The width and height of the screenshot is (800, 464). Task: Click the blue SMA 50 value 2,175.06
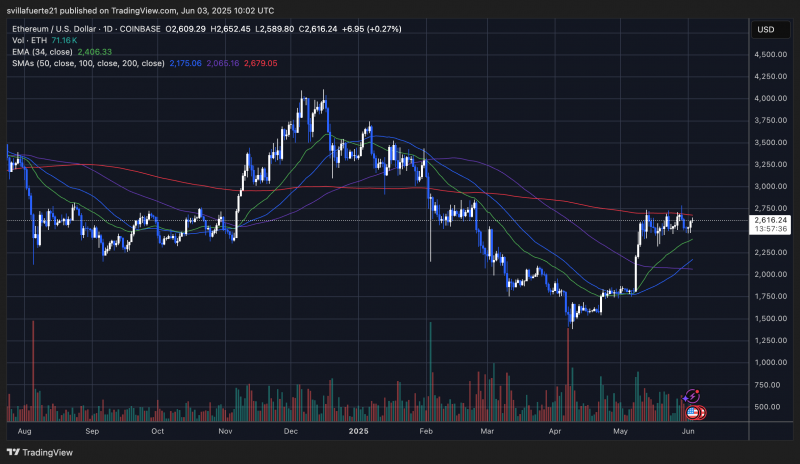click(185, 63)
